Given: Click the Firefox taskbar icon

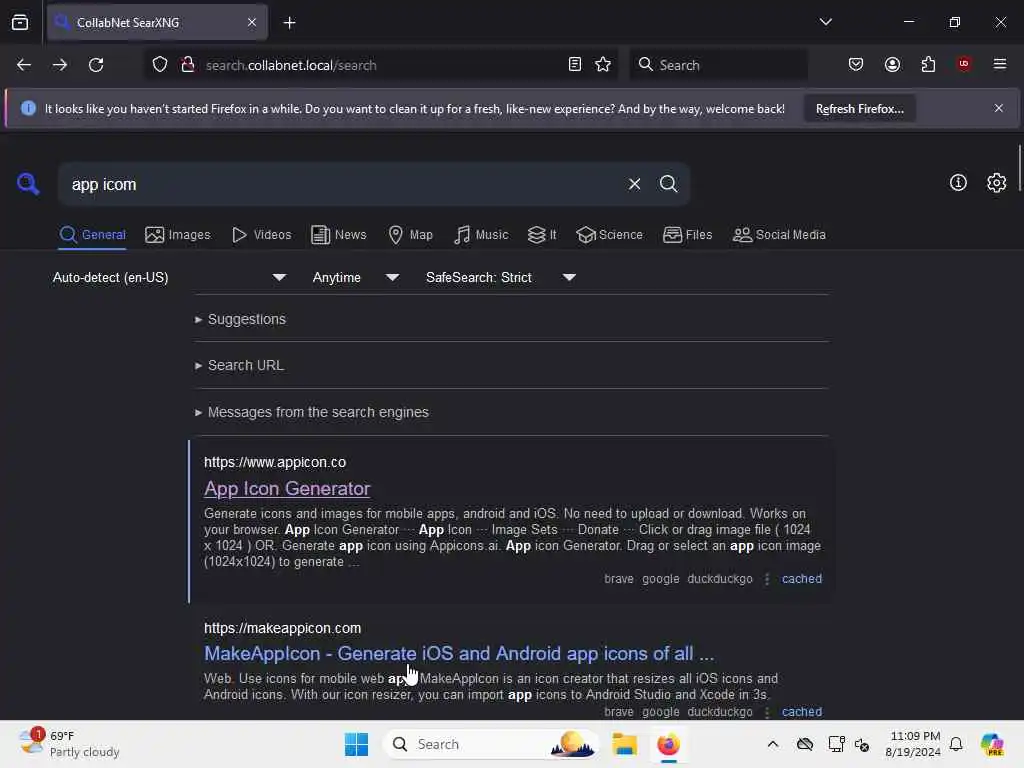Looking at the screenshot, I should [668, 744].
